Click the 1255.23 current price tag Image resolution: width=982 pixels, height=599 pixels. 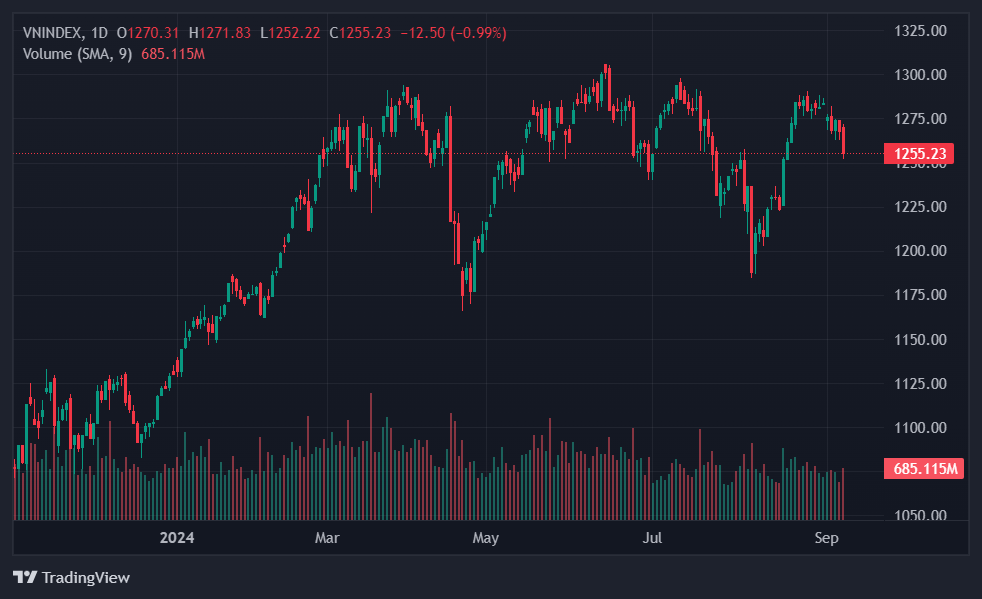coord(919,153)
